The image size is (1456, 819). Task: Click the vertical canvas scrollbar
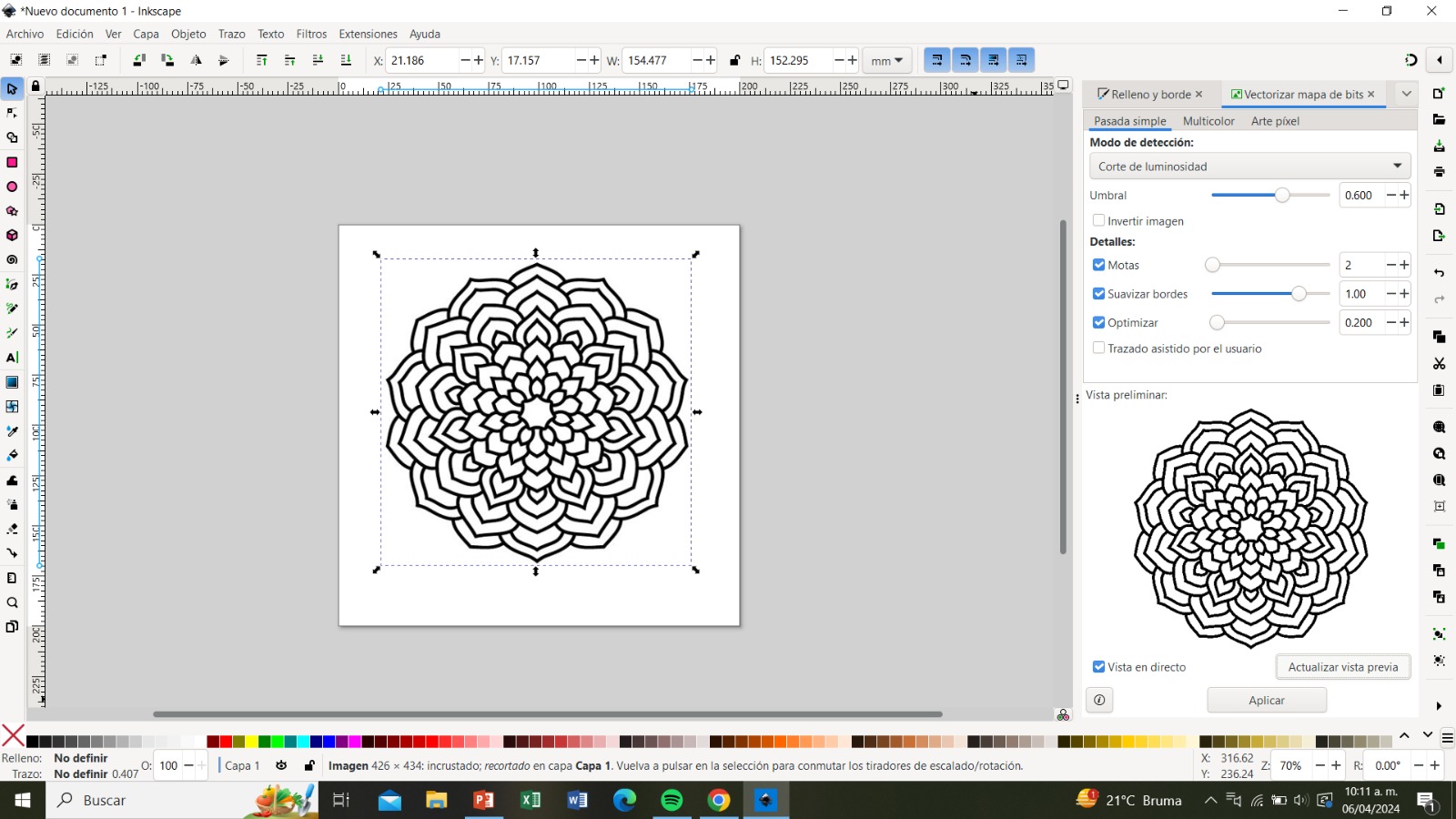click(x=1063, y=387)
